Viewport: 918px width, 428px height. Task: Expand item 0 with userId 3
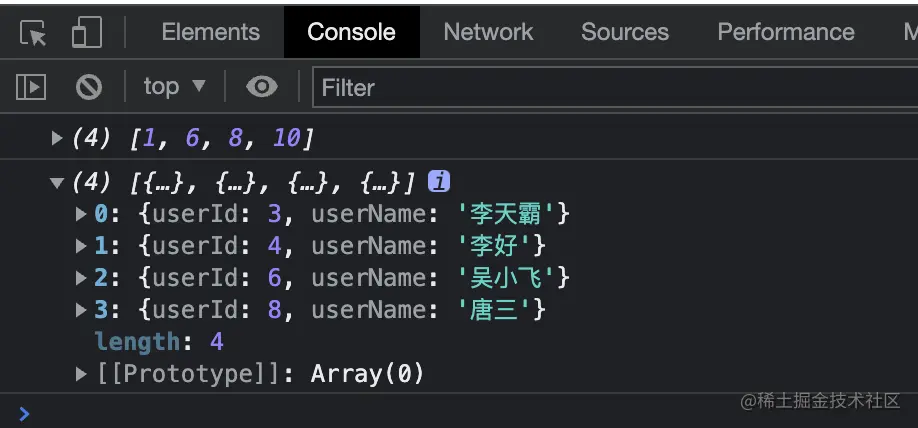coord(81,214)
